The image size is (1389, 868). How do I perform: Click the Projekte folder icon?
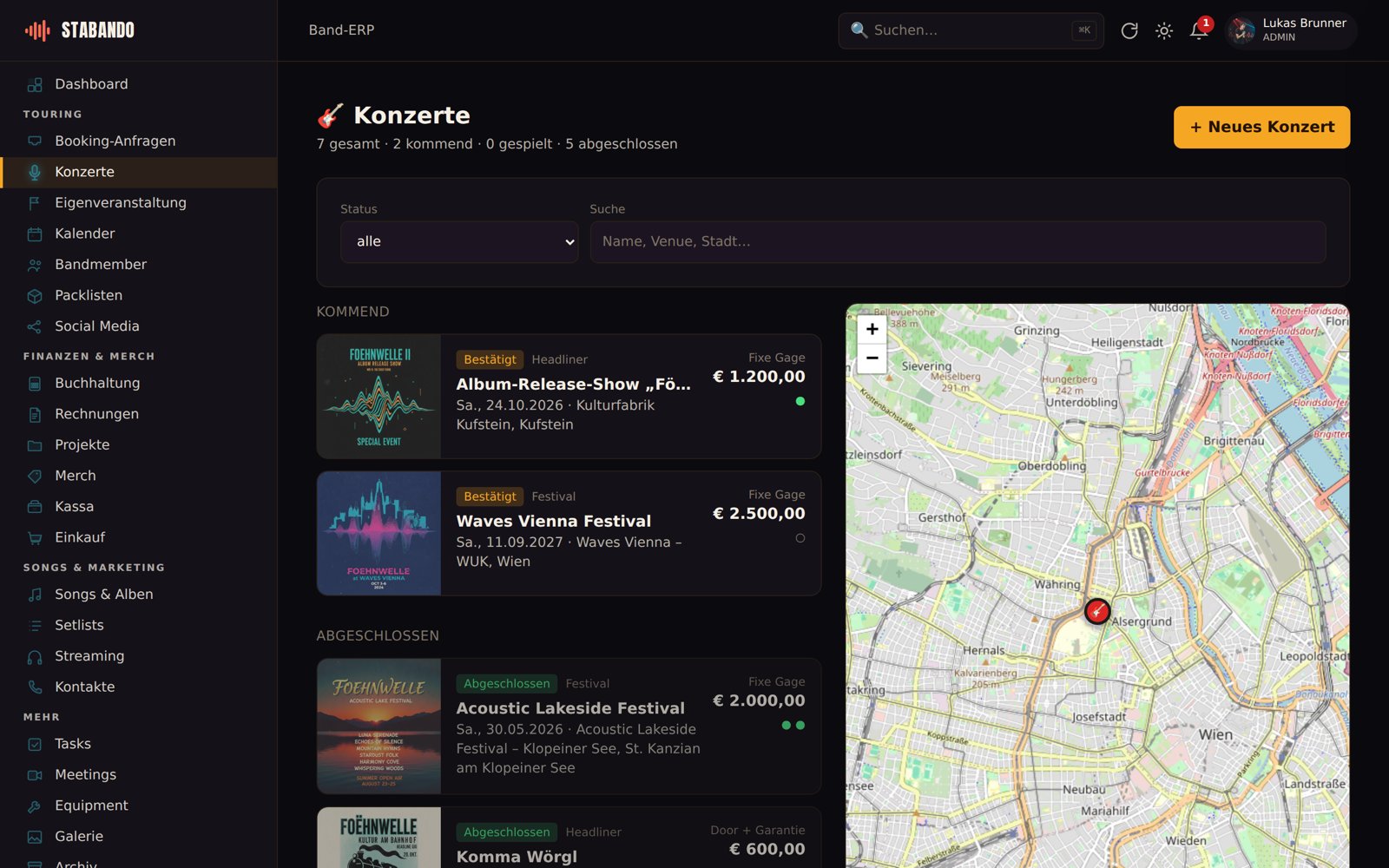coord(35,445)
